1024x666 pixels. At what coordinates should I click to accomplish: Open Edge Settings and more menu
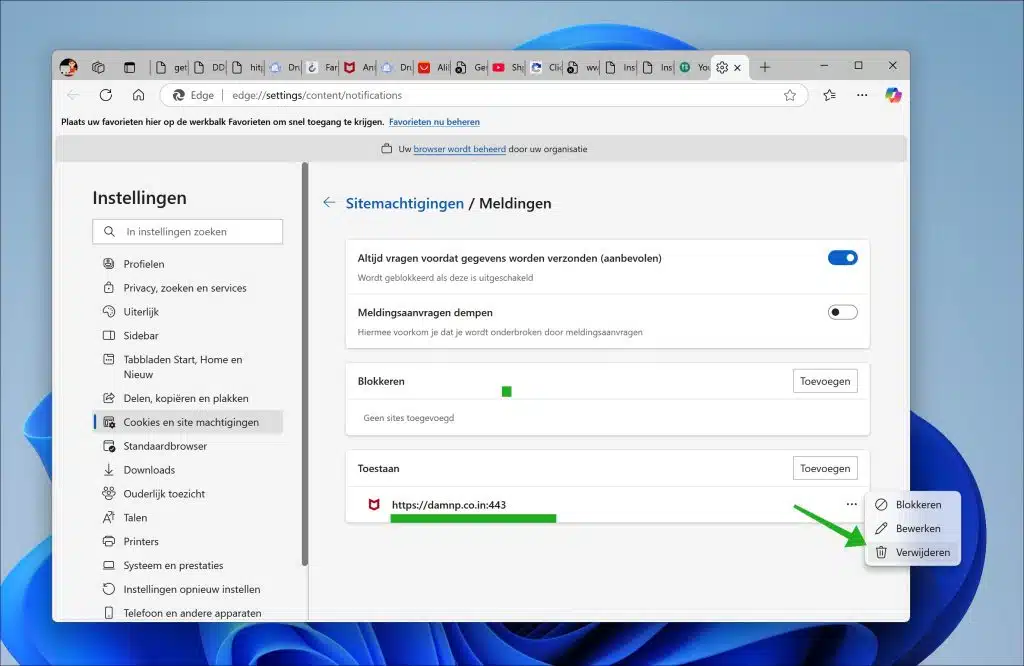(862, 95)
